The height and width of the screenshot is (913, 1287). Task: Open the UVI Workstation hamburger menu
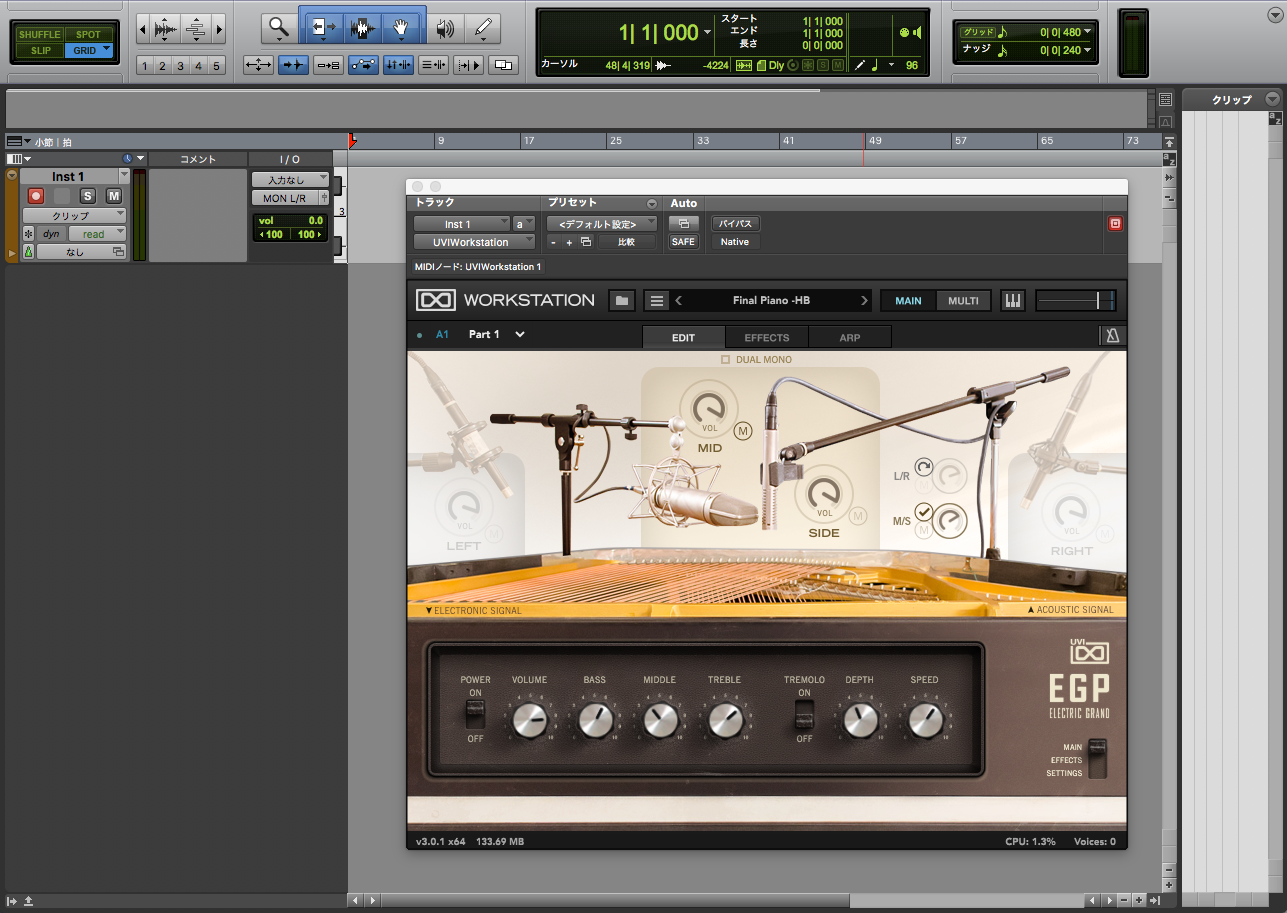pyautogui.click(x=656, y=300)
